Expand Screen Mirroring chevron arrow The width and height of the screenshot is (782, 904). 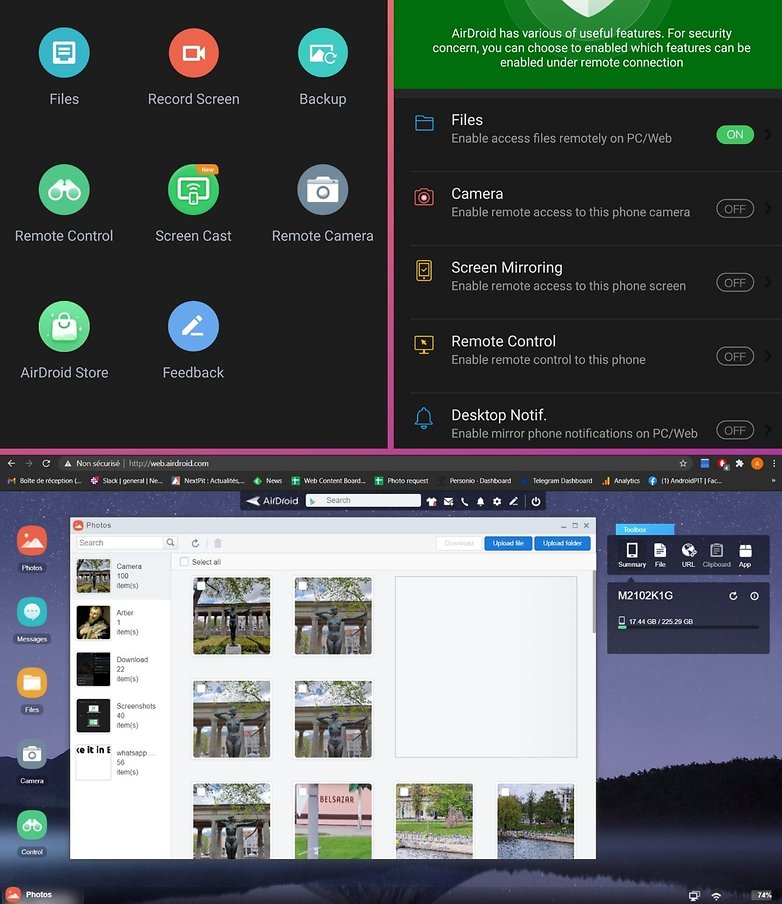click(x=768, y=282)
